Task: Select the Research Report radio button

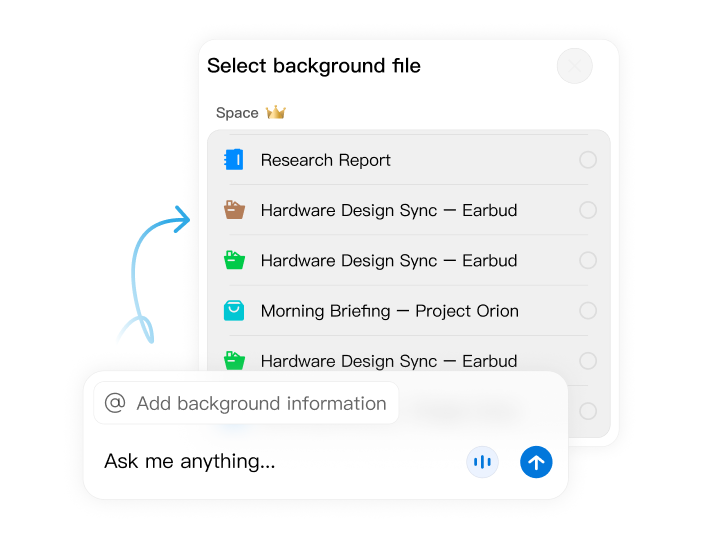Action: click(588, 160)
